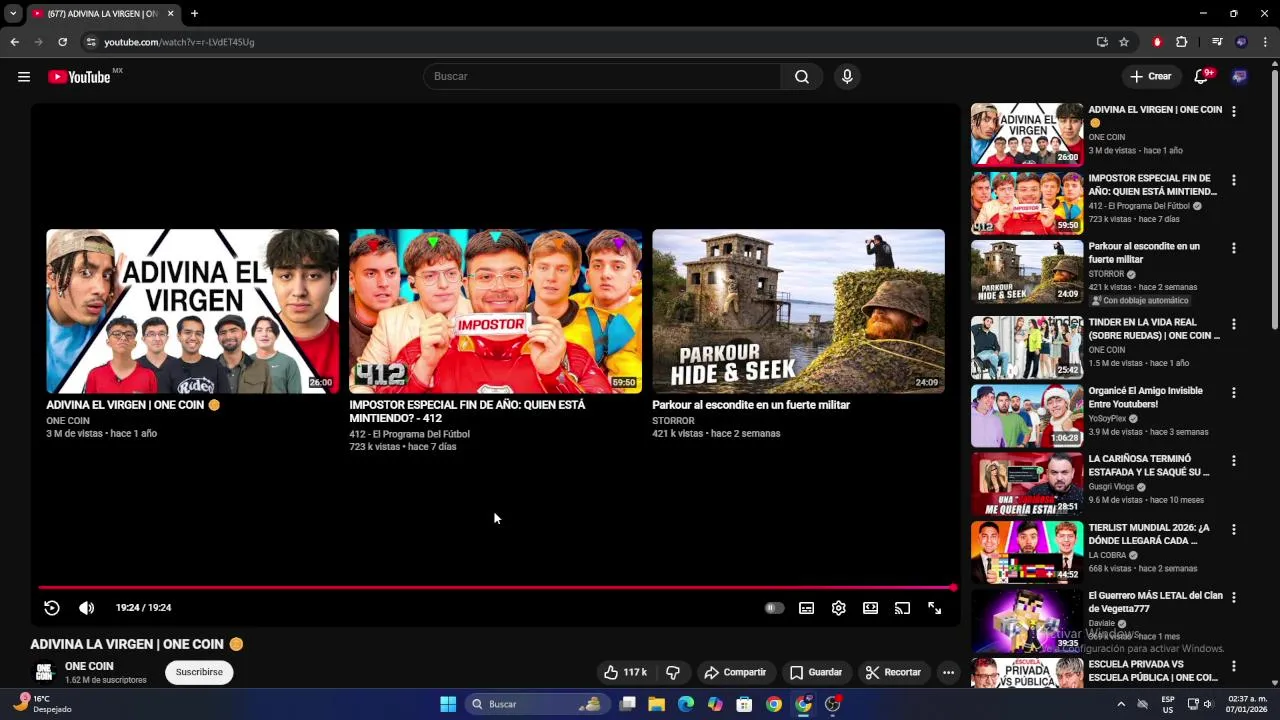
Task: Share the video with Compartir
Action: (735, 672)
